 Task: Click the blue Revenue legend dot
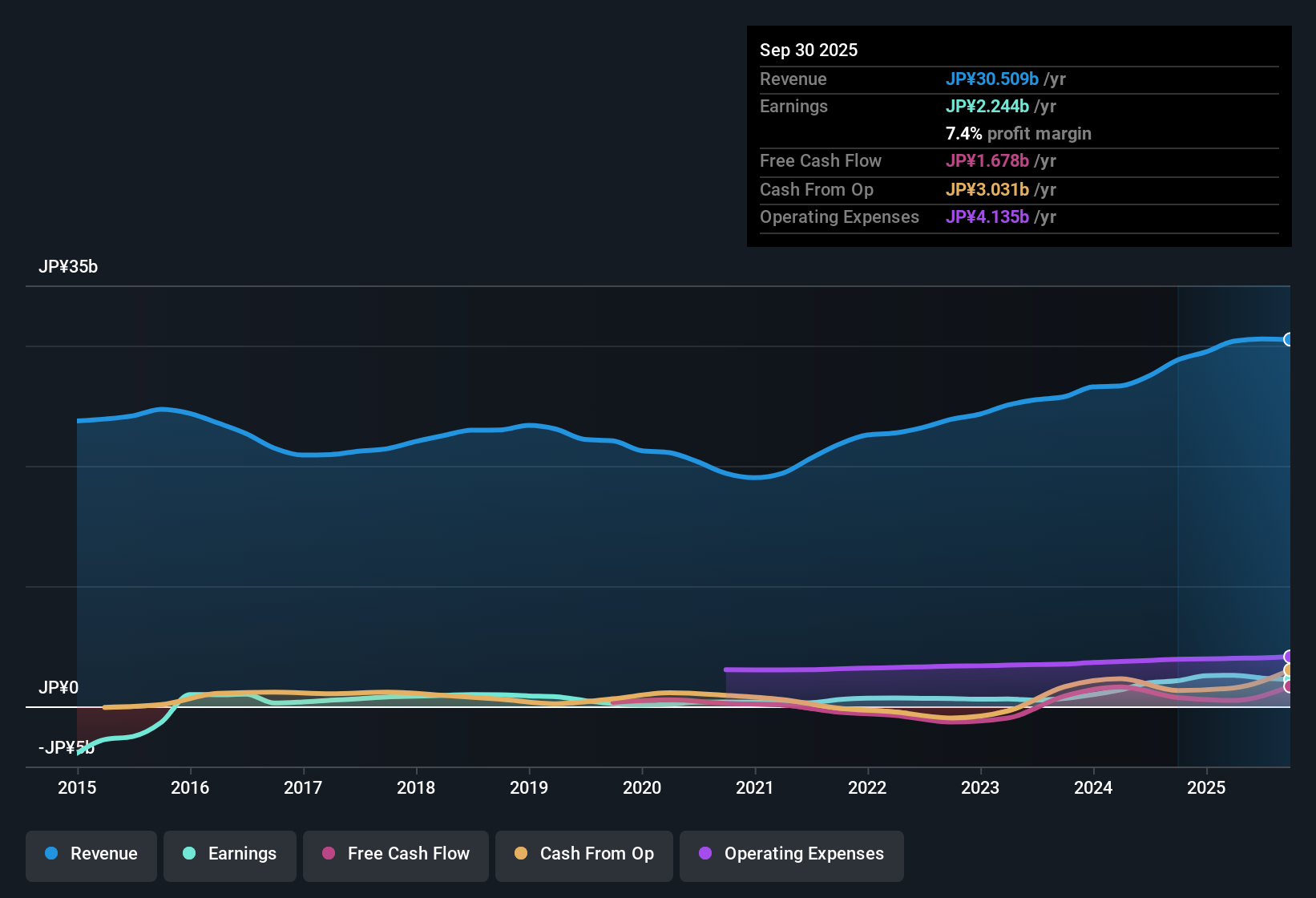click(51, 854)
